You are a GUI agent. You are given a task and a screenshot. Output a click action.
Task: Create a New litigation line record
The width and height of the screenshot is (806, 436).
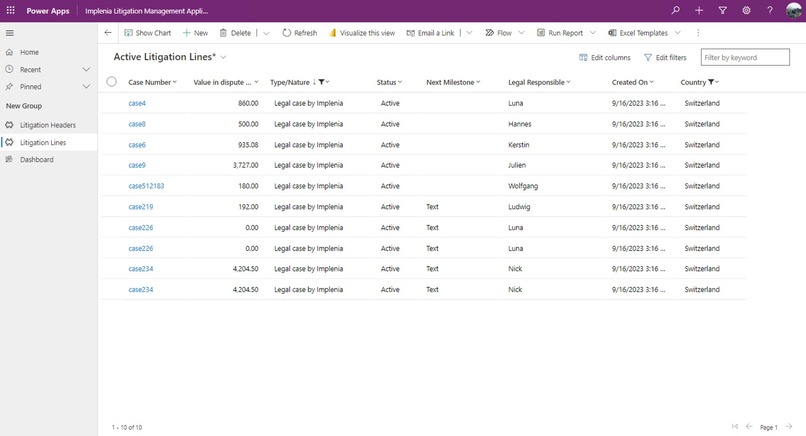(x=195, y=33)
